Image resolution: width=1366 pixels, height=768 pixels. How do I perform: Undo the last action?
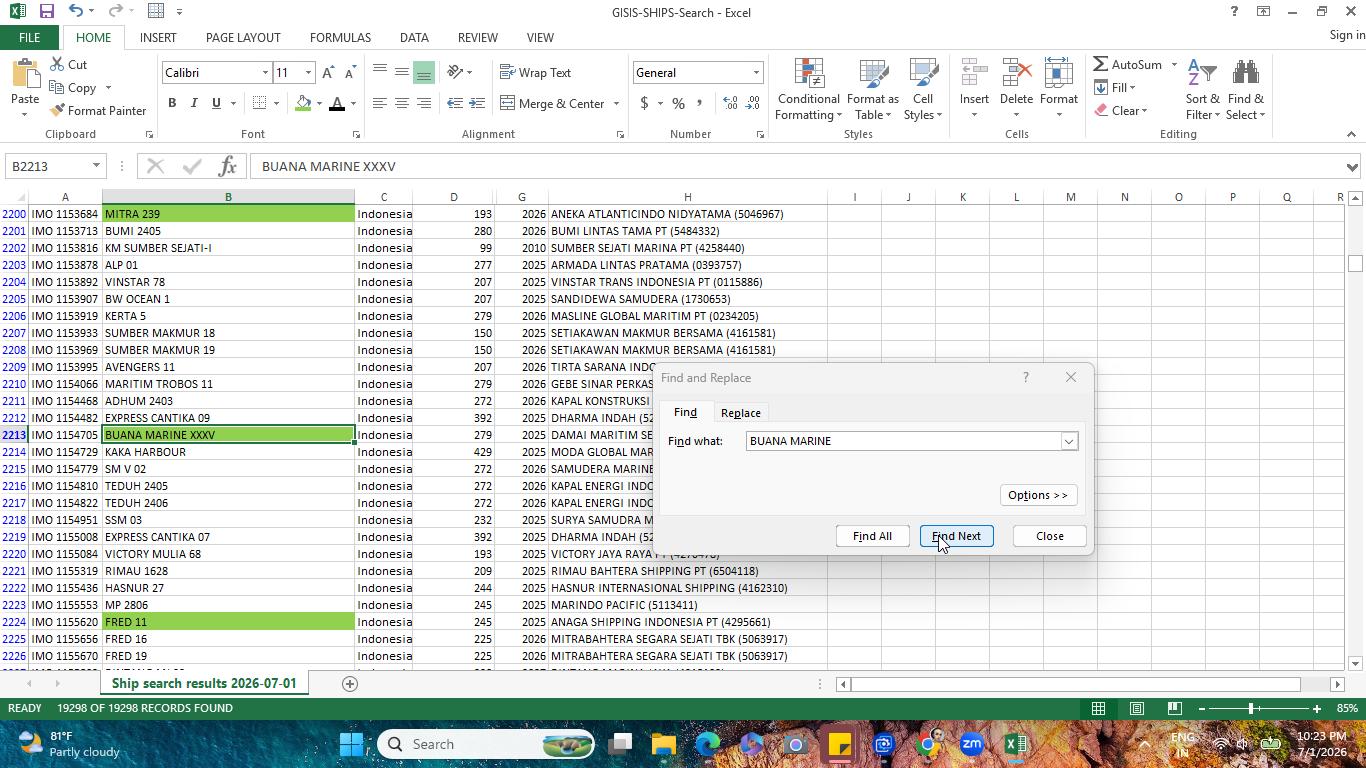[x=76, y=12]
